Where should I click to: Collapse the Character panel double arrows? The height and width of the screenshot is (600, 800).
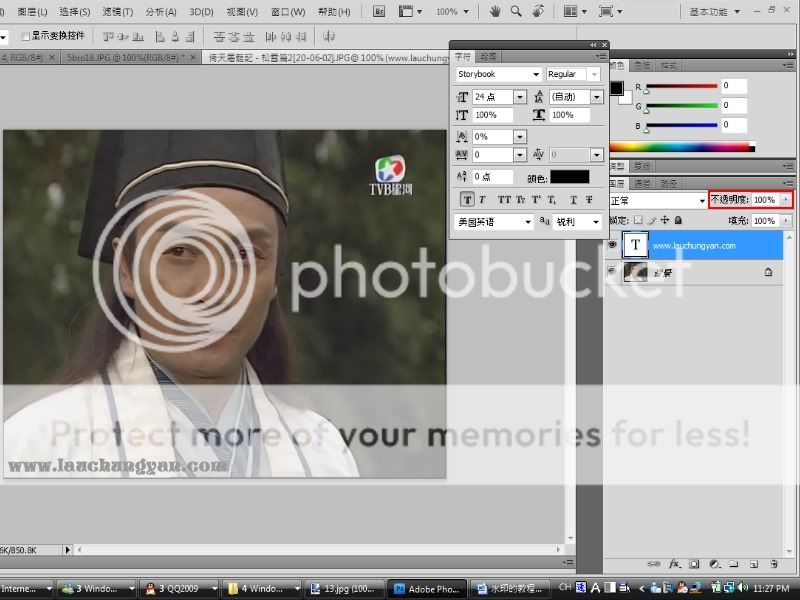point(593,45)
